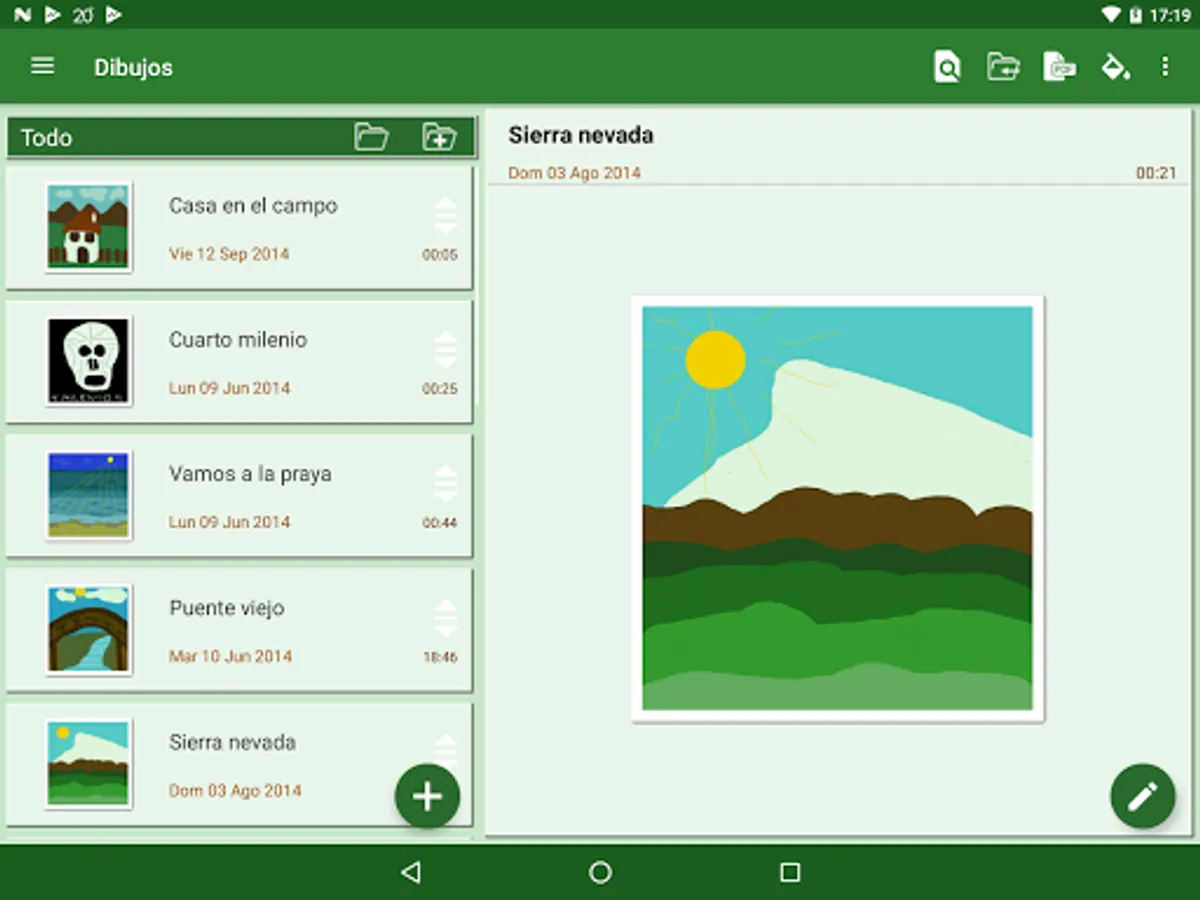Image resolution: width=1200 pixels, height=900 pixels.
Task: Tap reorder arrows on Casa en el campo
Action: click(x=446, y=215)
